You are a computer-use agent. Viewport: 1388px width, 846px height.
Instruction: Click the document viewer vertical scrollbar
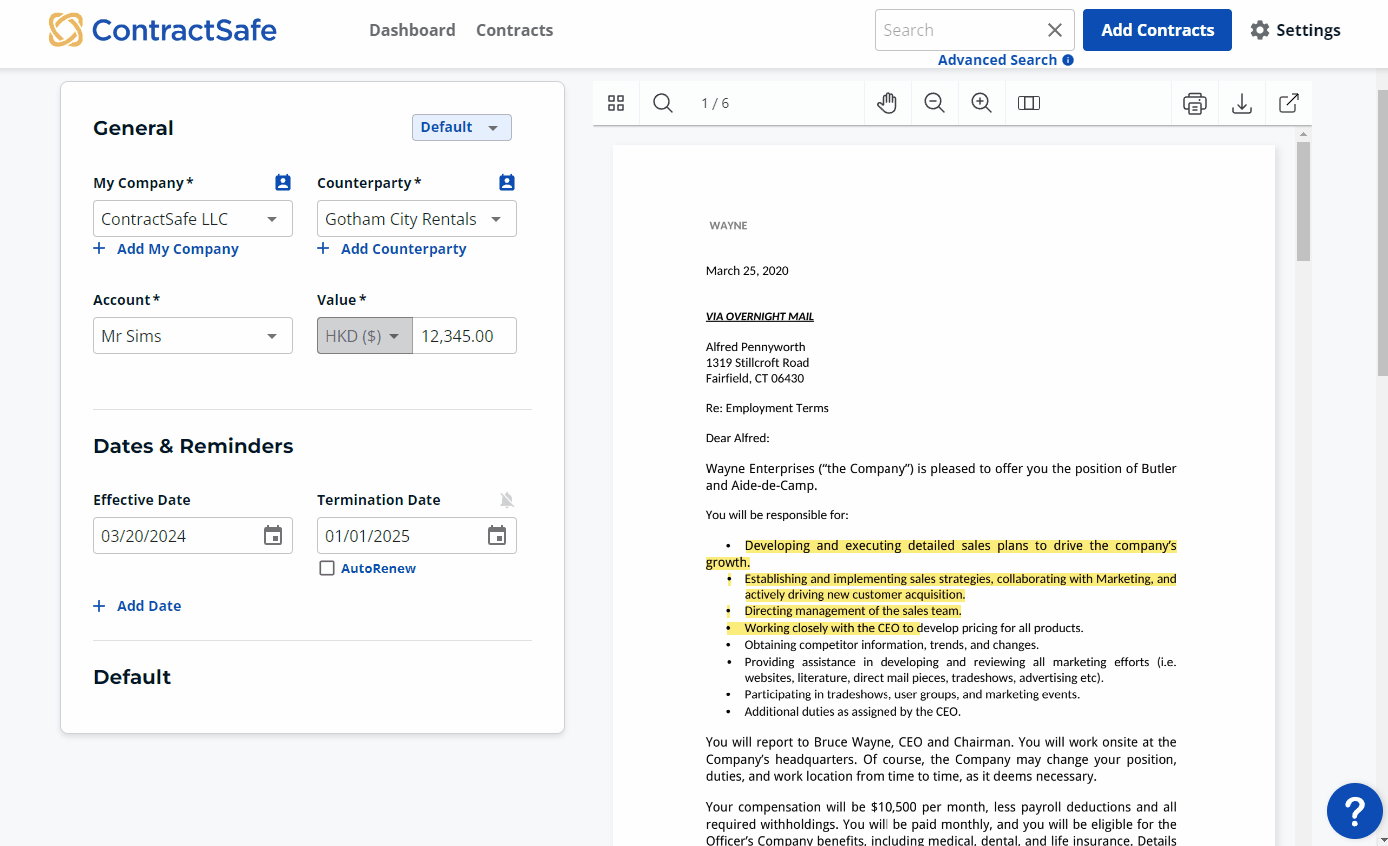tap(1303, 200)
